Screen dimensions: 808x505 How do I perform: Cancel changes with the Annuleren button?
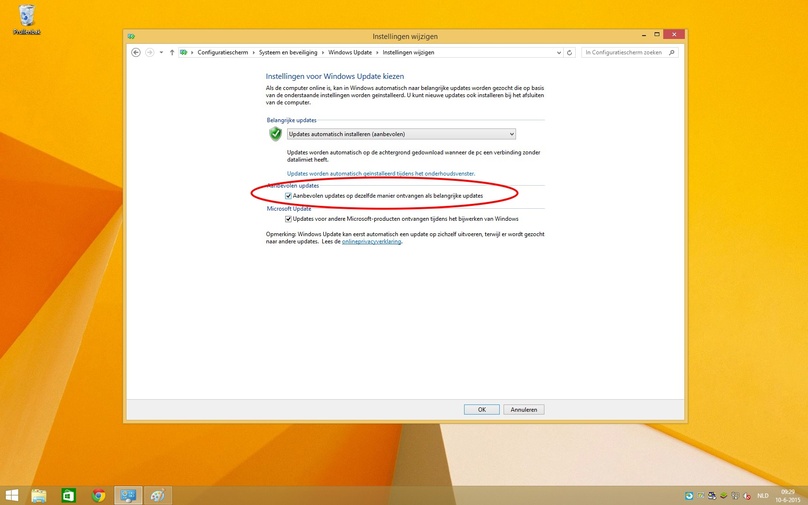524,410
